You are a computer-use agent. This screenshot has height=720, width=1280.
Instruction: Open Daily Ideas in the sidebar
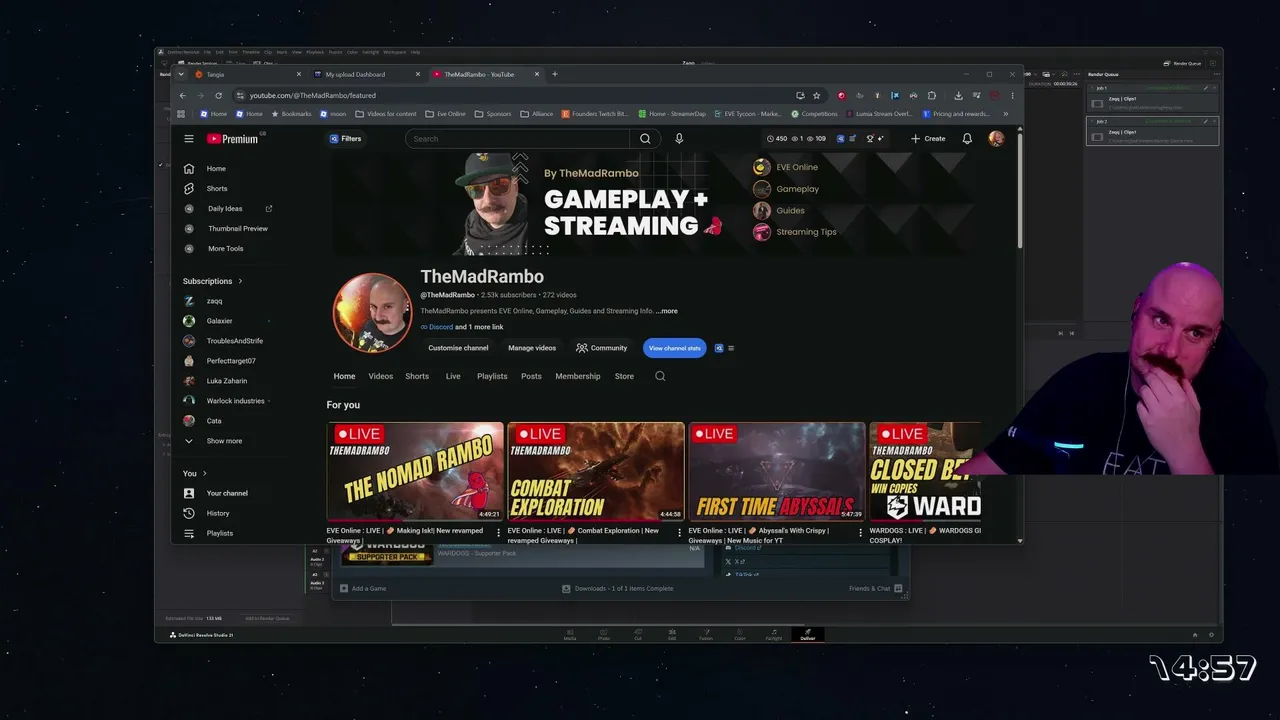225,209
